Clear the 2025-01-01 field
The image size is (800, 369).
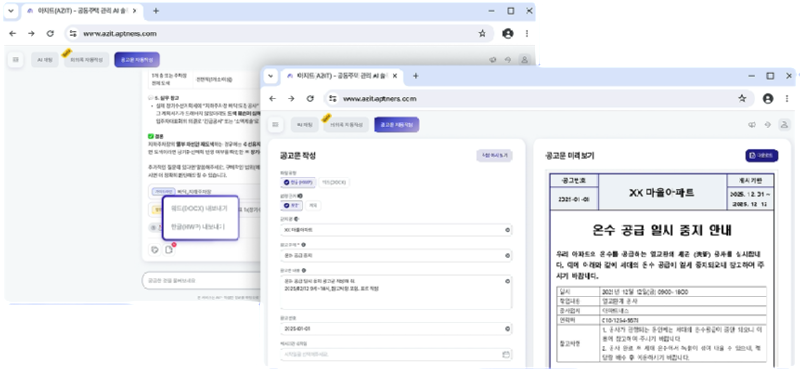[507, 329]
